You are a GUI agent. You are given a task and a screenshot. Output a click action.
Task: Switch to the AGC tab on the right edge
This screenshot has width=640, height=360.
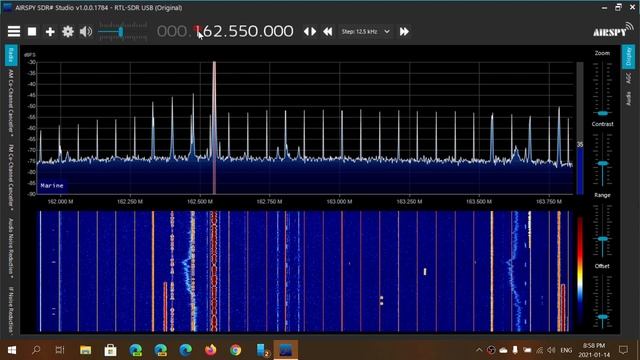[629, 78]
